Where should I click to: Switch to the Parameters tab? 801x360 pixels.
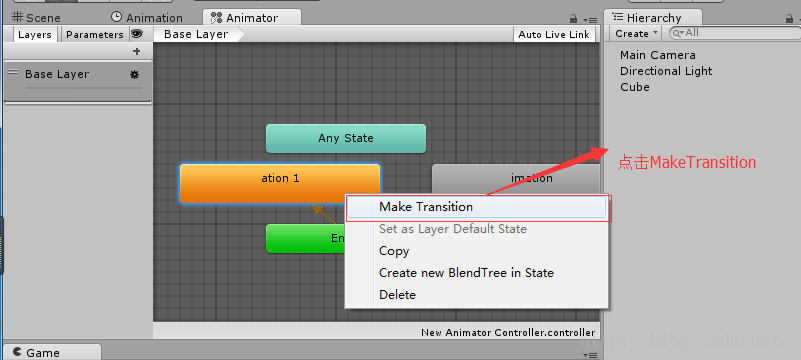95,35
